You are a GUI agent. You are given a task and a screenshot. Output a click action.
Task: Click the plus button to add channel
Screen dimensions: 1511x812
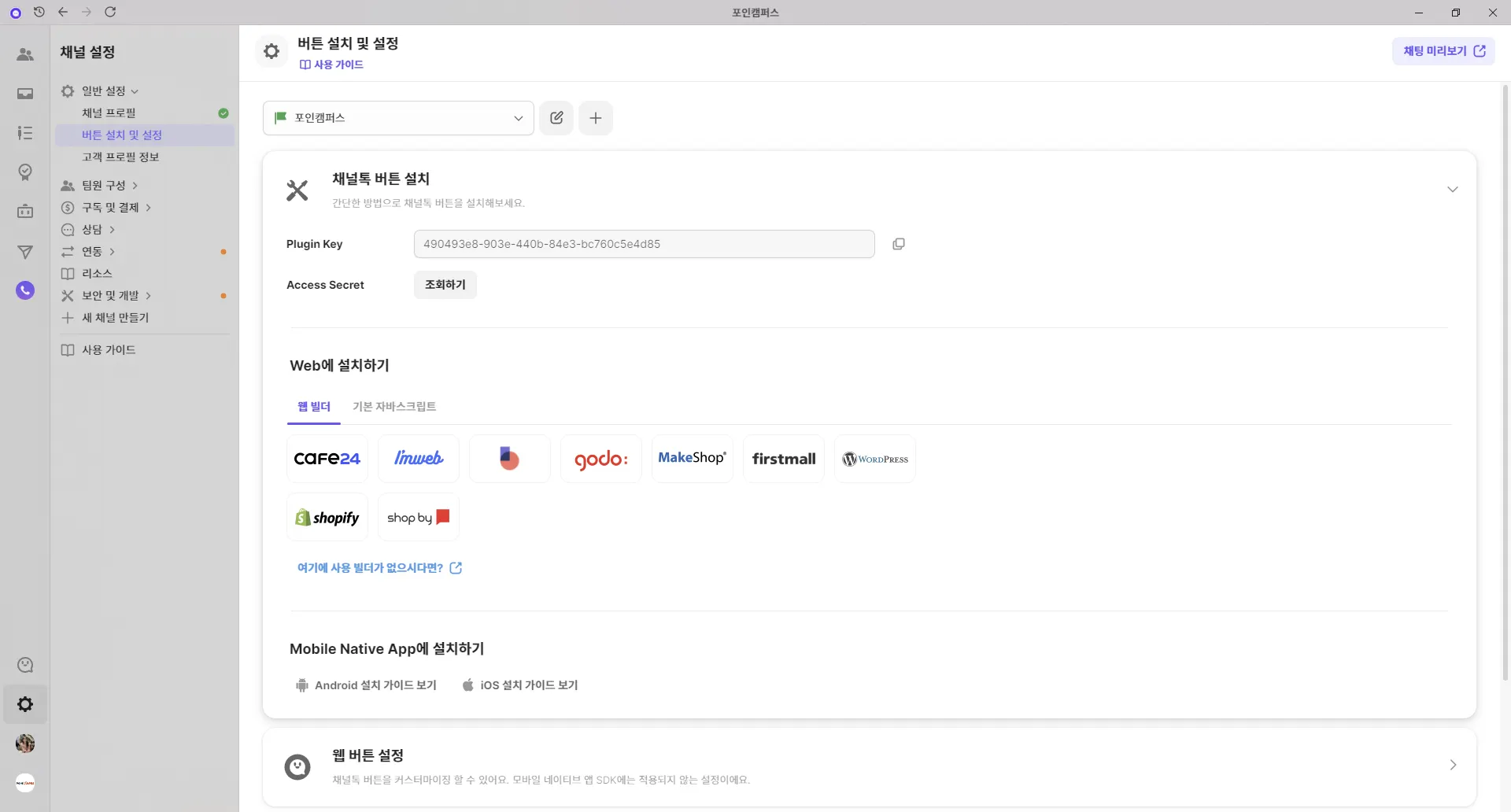point(596,118)
